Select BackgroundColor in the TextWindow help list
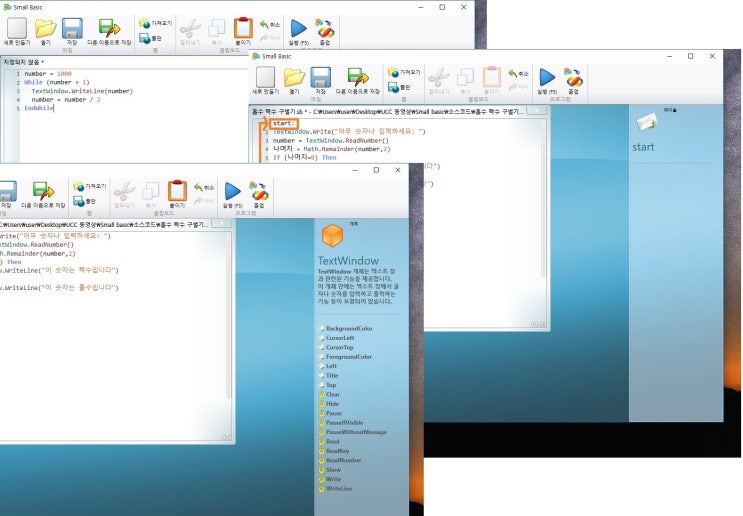The height and width of the screenshot is (516, 743). pos(348,328)
